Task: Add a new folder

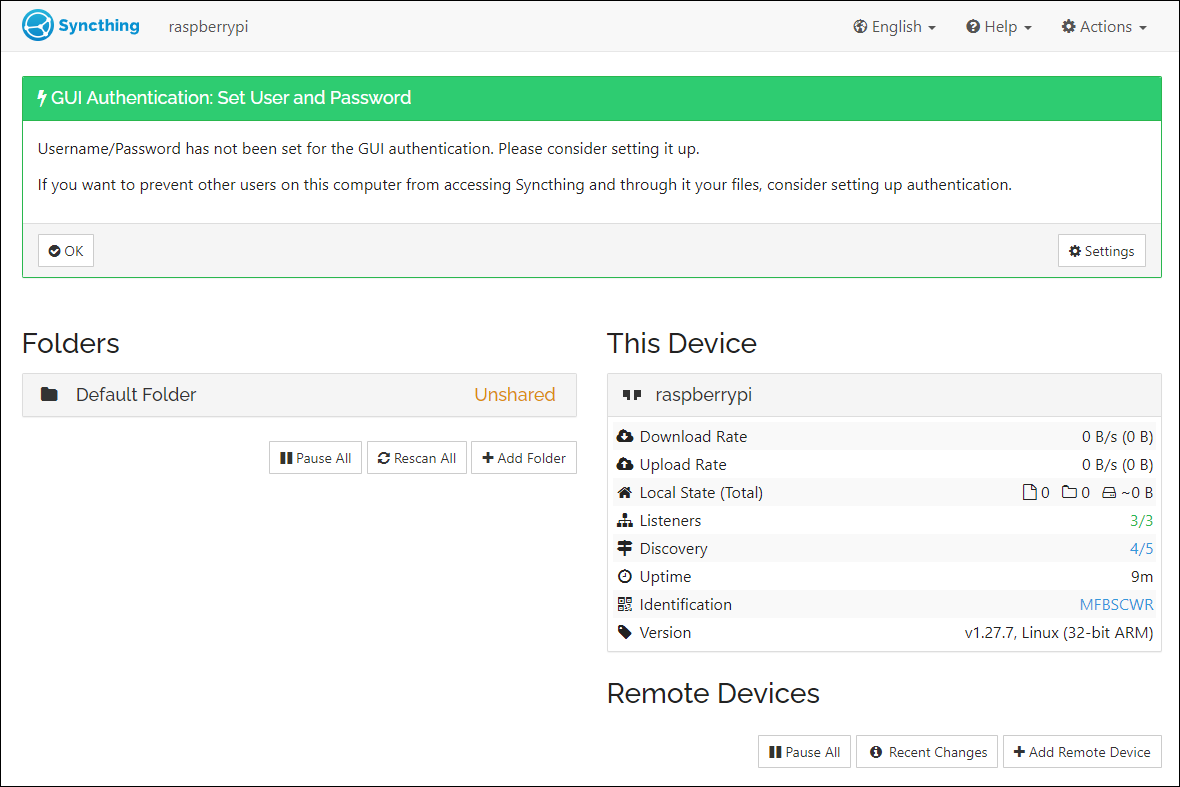Action: (x=524, y=457)
